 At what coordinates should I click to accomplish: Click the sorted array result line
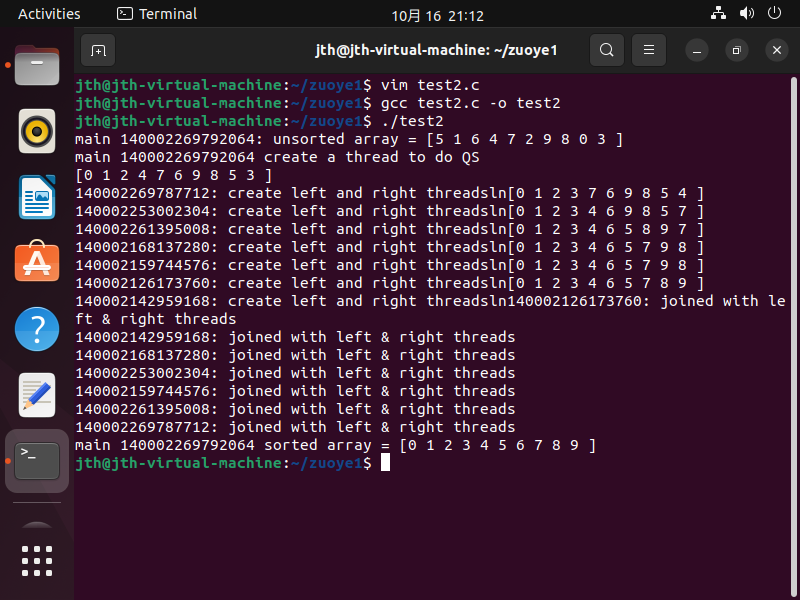point(335,445)
